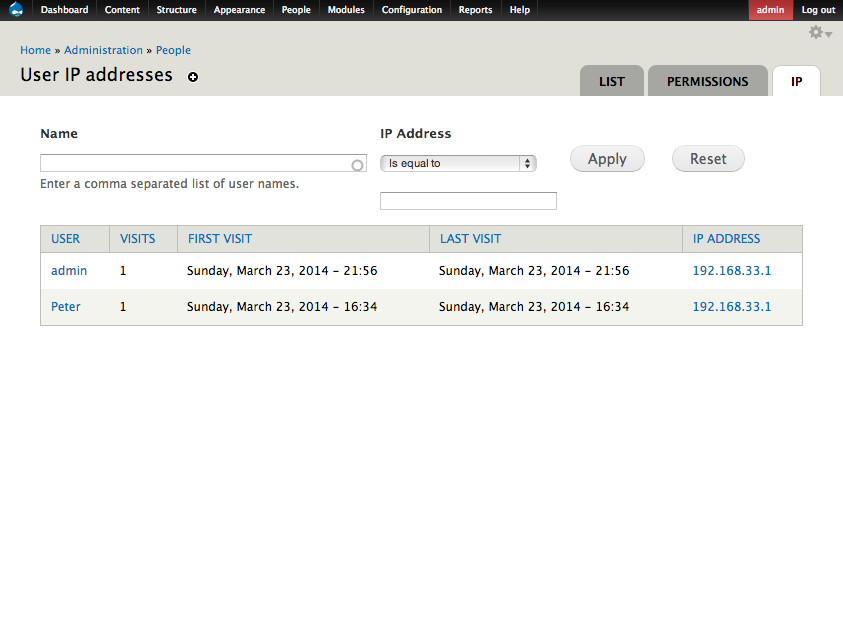843x634 pixels.
Task: Open the gear settings menu icon
Action: [x=820, y=33]
